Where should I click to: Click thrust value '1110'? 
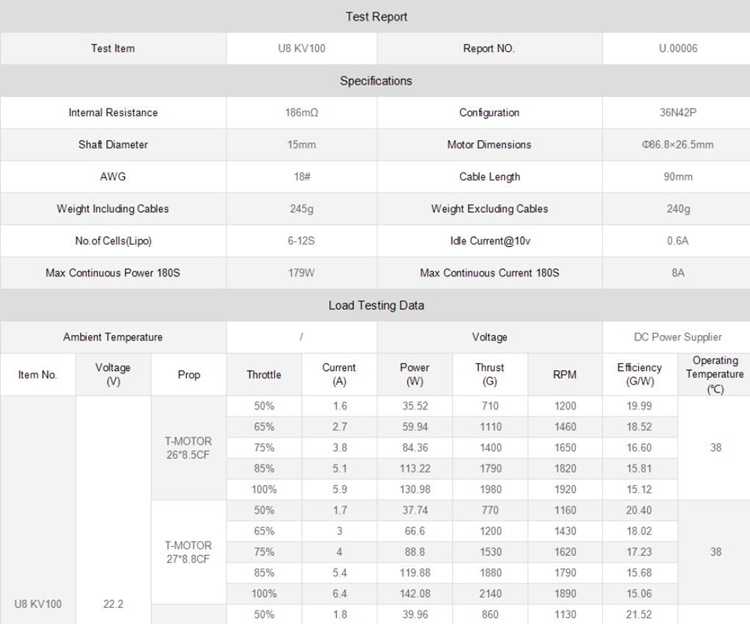(490, 427)
